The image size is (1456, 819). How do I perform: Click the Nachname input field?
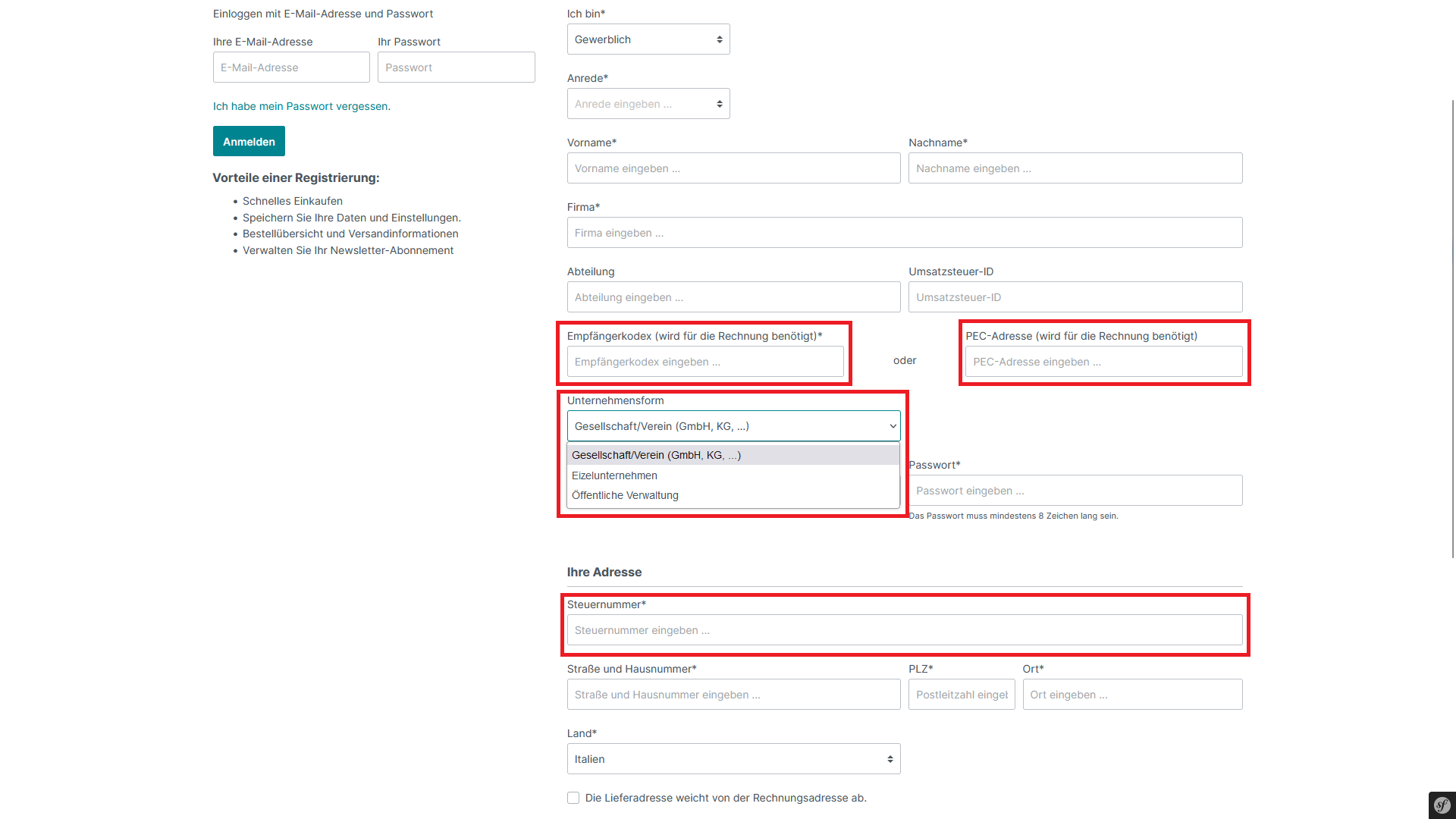point(1075,168)
